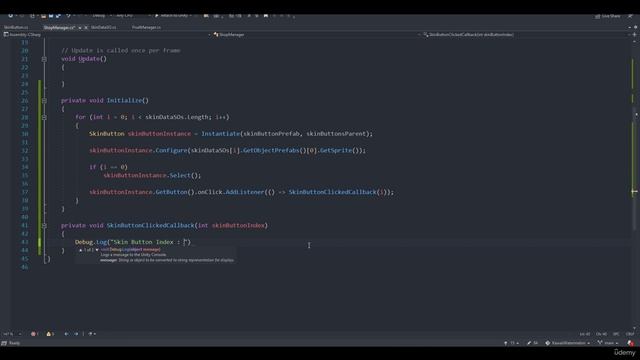Viewport: 640px width, 360px height.
Task: Click the unpushed commits arrow indicator
Action: point(511,343)
